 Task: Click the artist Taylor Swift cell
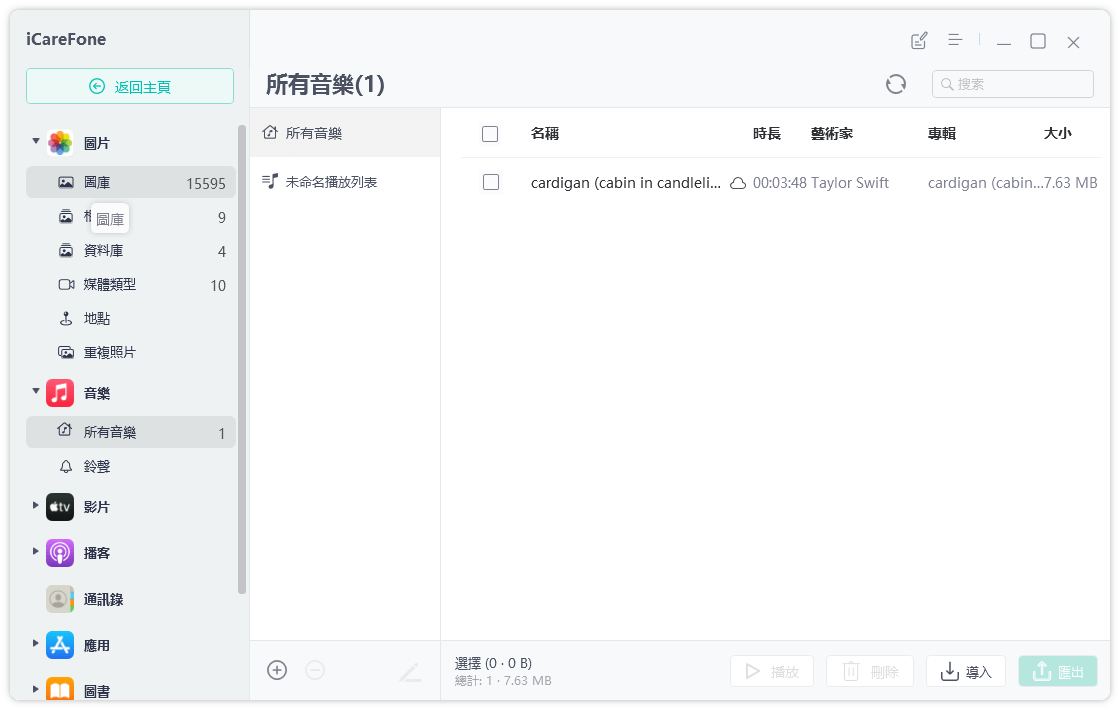tap(850, 183)
